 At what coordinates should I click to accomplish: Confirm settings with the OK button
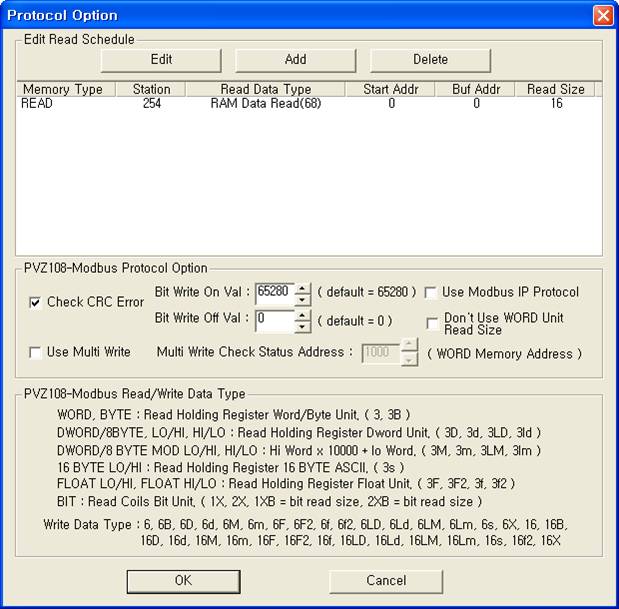click(183, 581)
